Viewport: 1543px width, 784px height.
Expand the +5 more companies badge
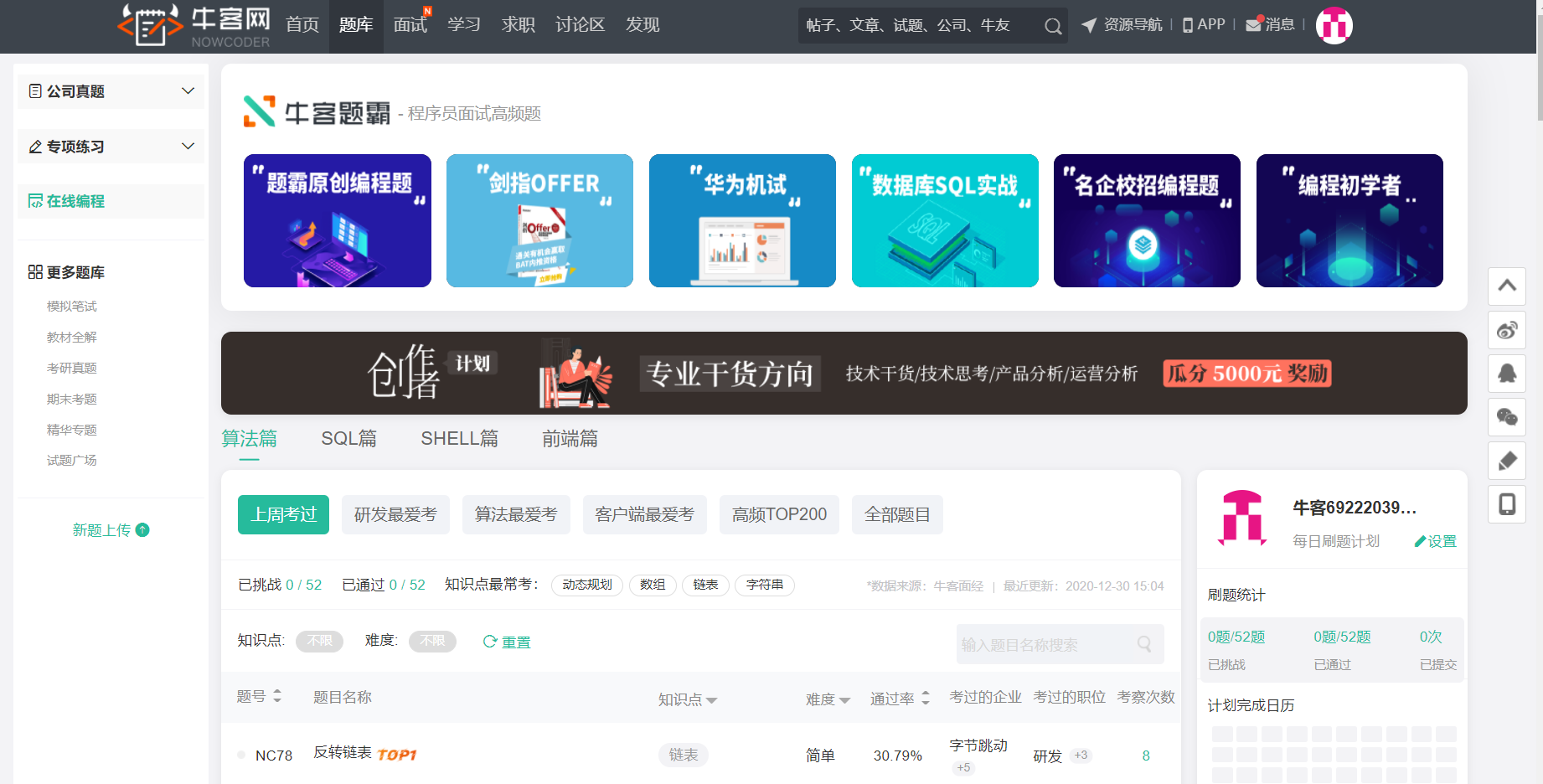coord(963,767)
